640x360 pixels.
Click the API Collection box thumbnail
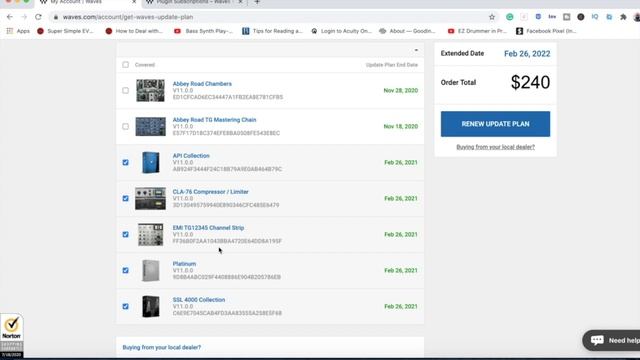click(x=151, y=162)
